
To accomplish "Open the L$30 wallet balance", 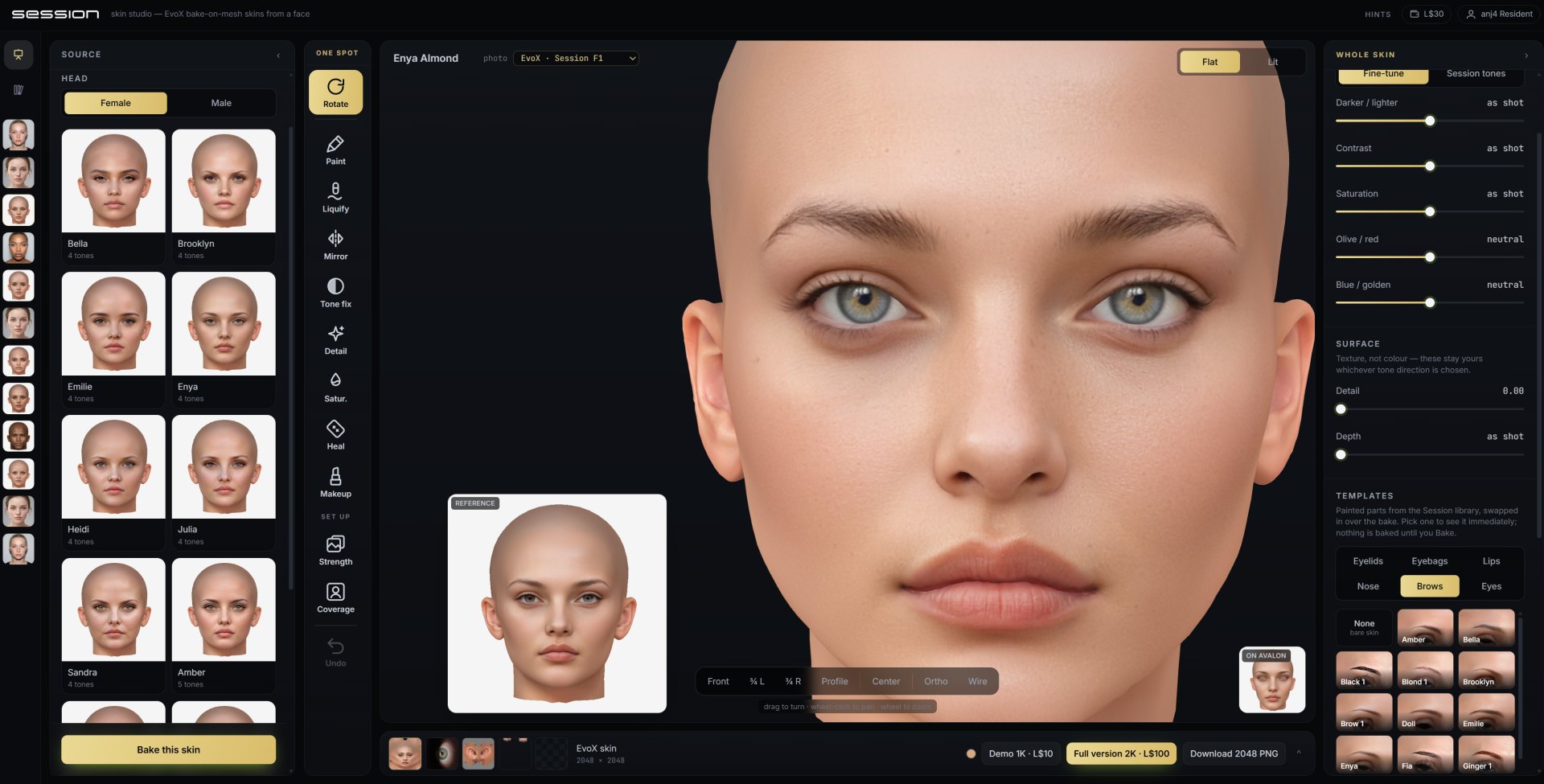I will point(1427,14).
